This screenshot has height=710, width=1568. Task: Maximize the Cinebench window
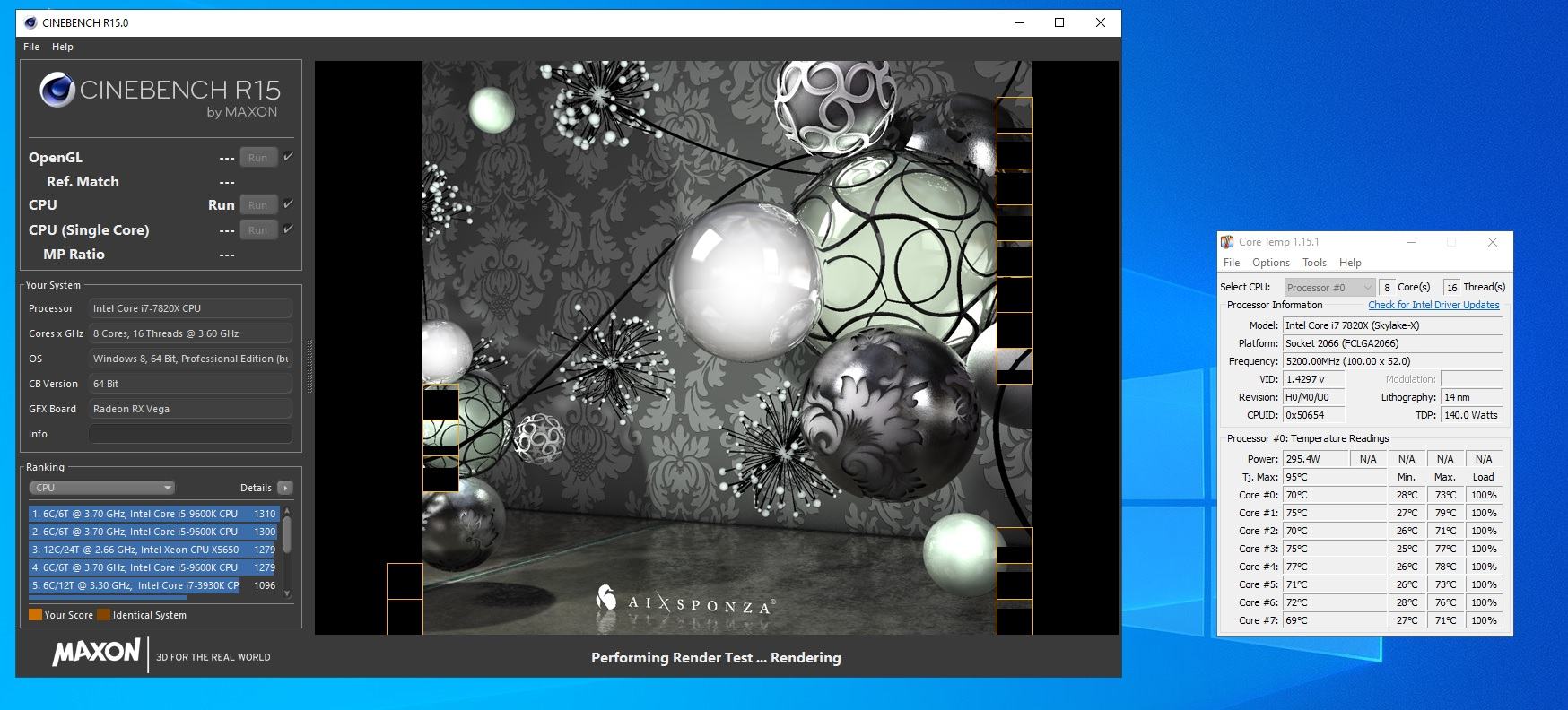1059,22
